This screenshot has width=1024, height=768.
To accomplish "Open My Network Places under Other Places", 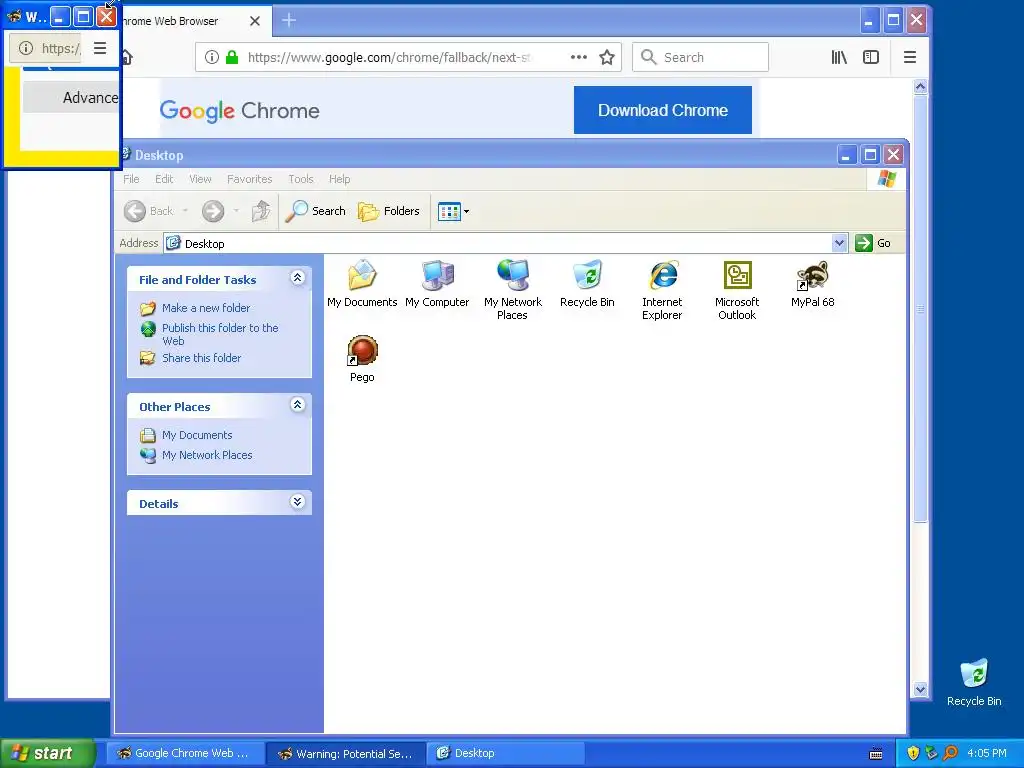I will (207, 455).
